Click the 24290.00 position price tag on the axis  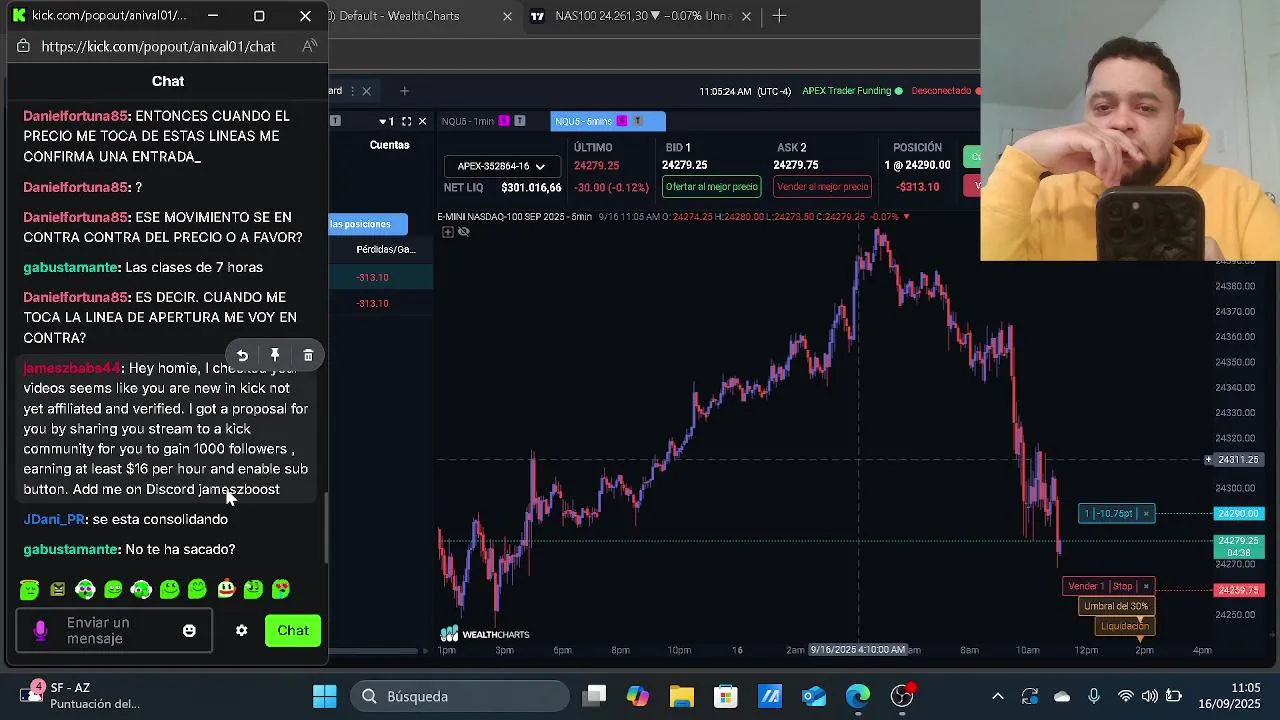tap(1238, 513)
